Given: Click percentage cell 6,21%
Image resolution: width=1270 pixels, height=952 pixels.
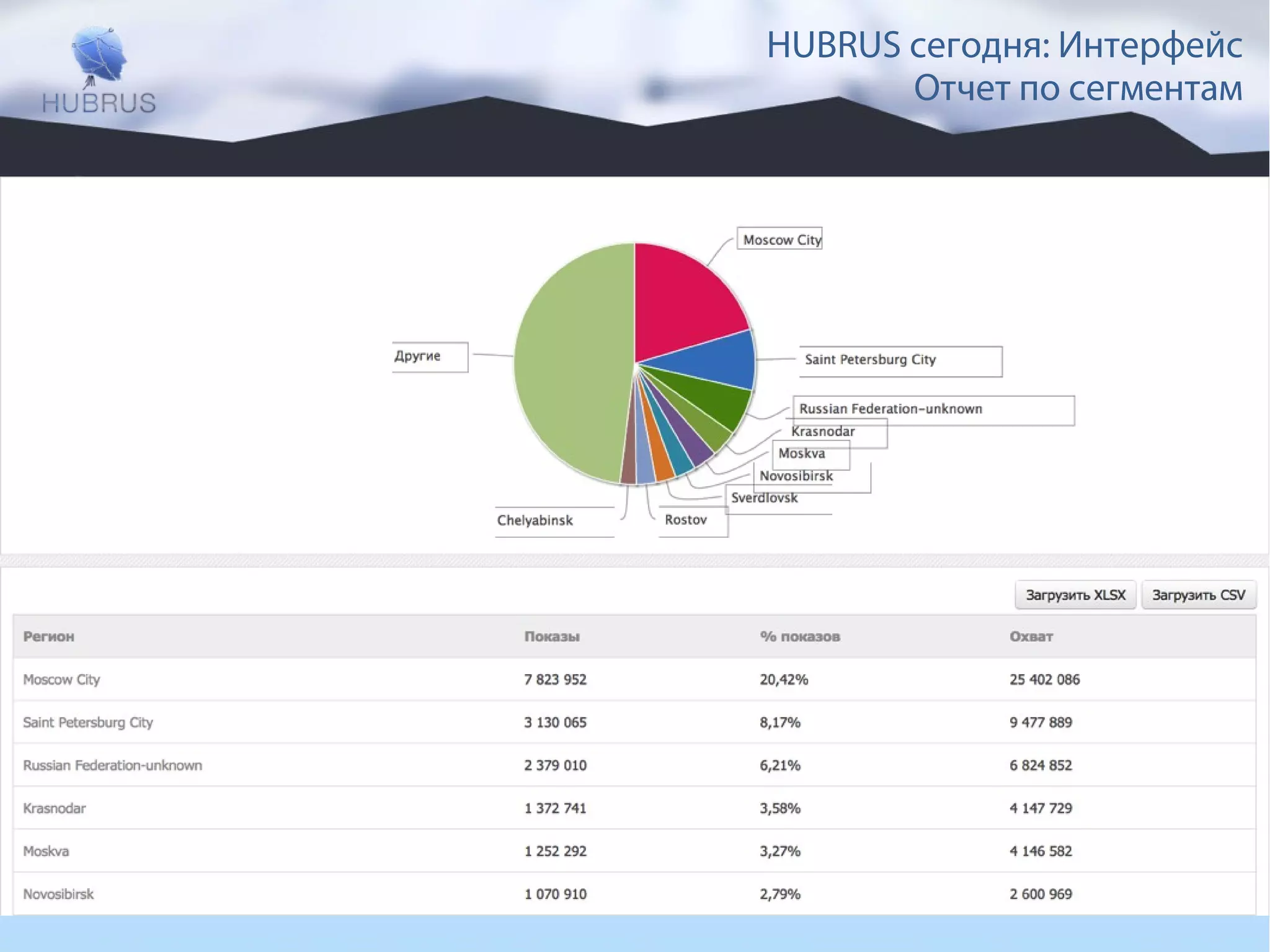Looking at the screenshot, I should tap(780, 765).
